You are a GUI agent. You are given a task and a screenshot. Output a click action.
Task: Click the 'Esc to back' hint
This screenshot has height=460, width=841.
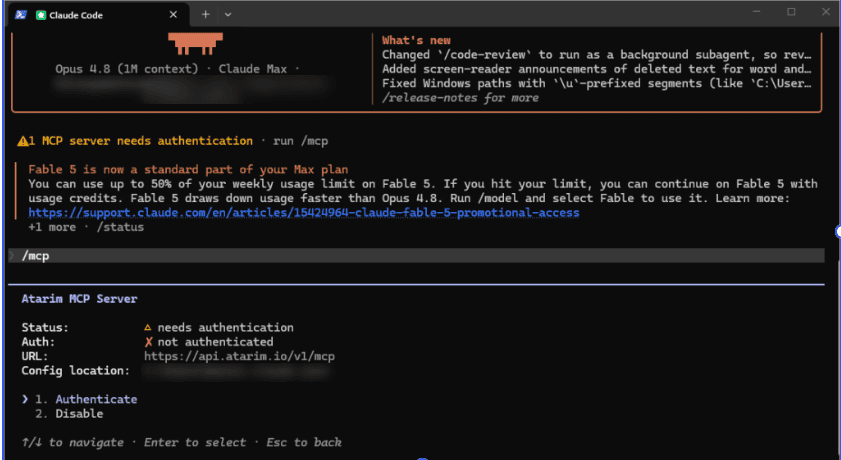point(304,443)
